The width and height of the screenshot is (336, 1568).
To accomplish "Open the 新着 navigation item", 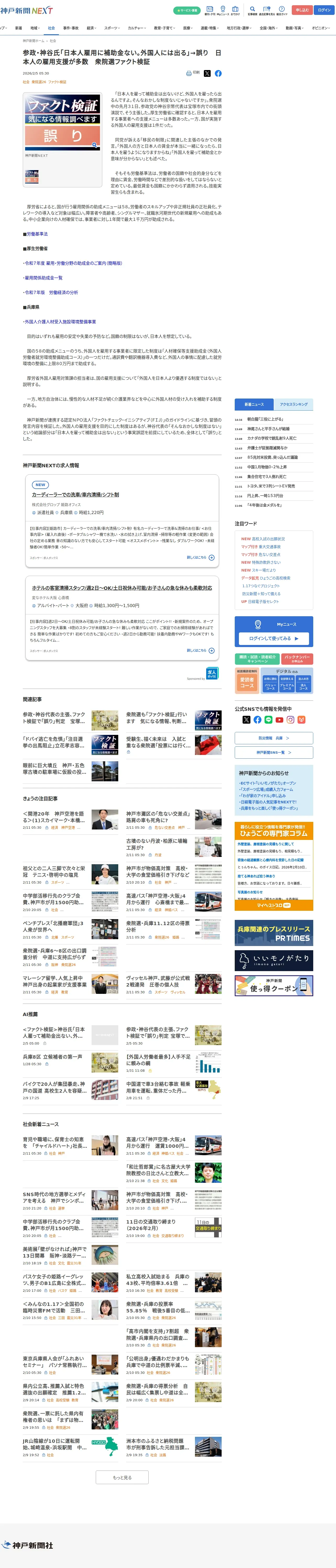I will [x=18, y=28].
